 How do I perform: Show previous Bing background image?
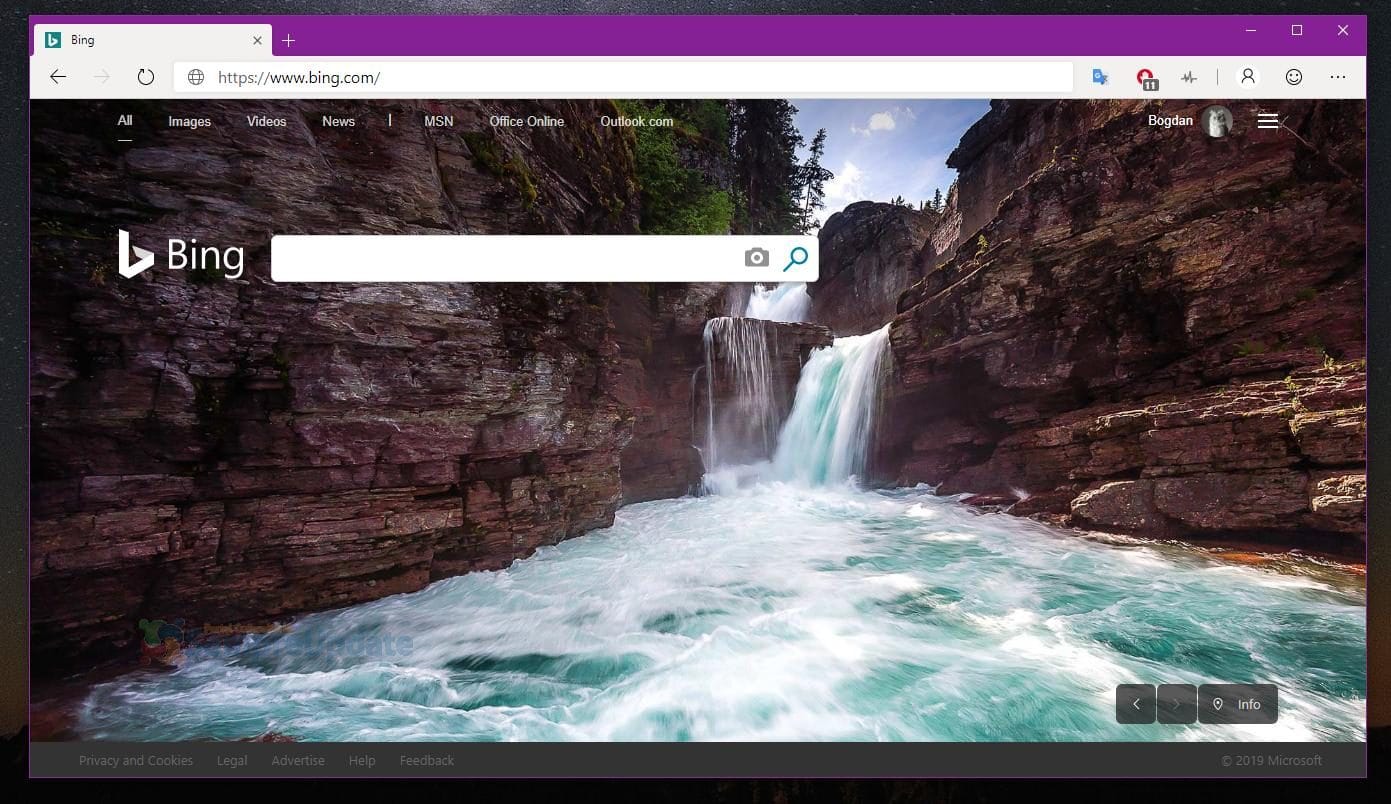coord(1136,704)
